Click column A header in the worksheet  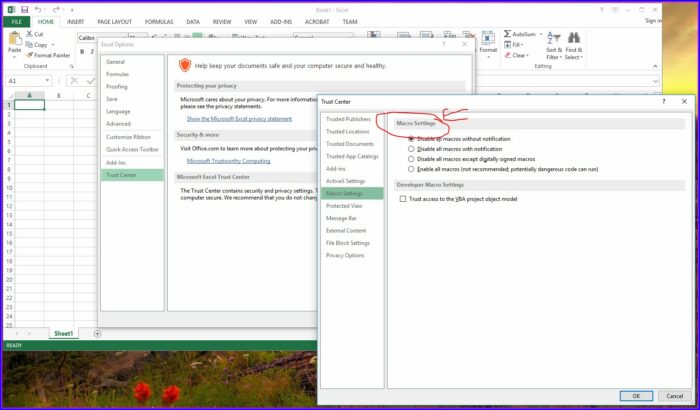coord(29,95)
